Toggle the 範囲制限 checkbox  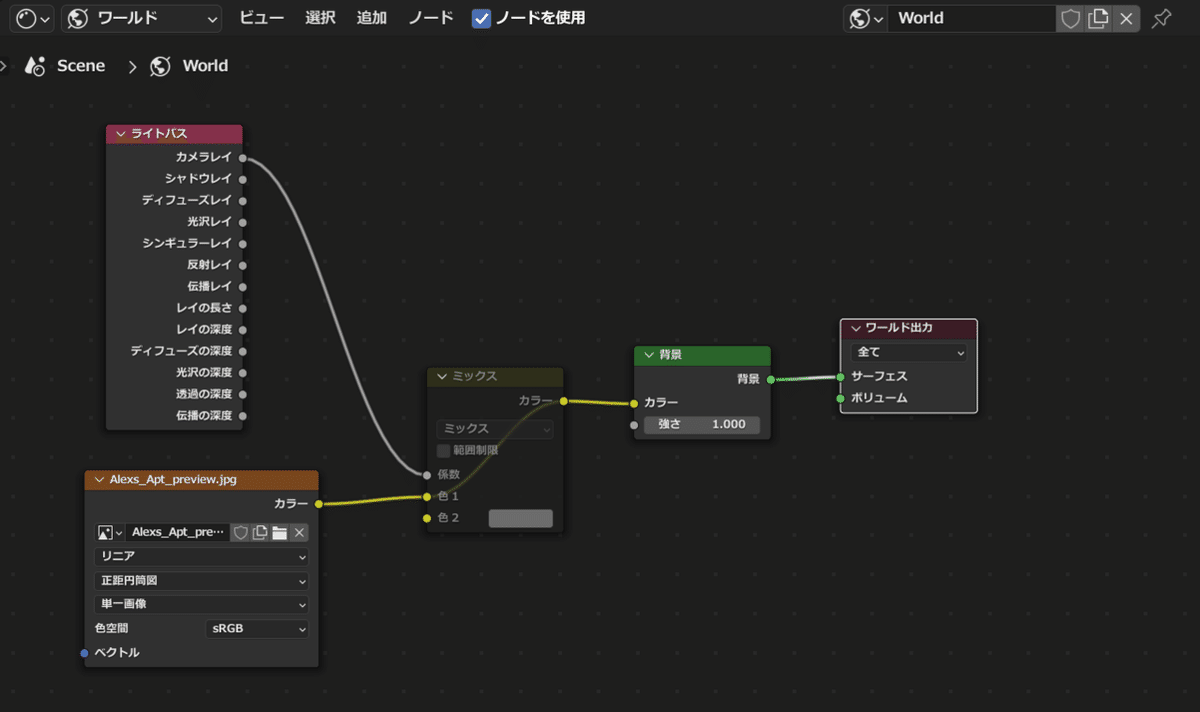coord(443,450)
